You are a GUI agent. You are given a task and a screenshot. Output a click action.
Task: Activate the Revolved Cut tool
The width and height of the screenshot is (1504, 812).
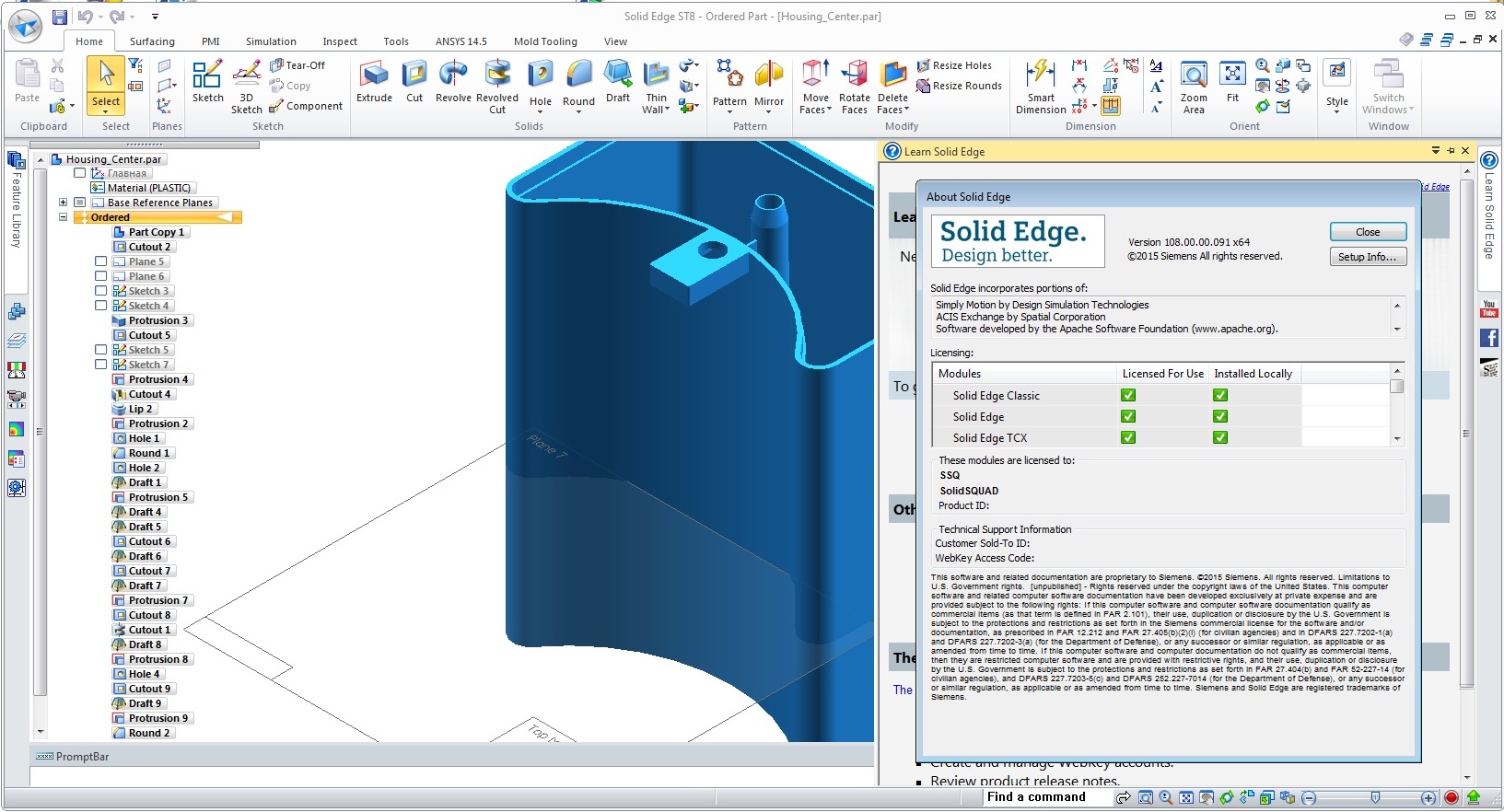click(x=497, y=87)
